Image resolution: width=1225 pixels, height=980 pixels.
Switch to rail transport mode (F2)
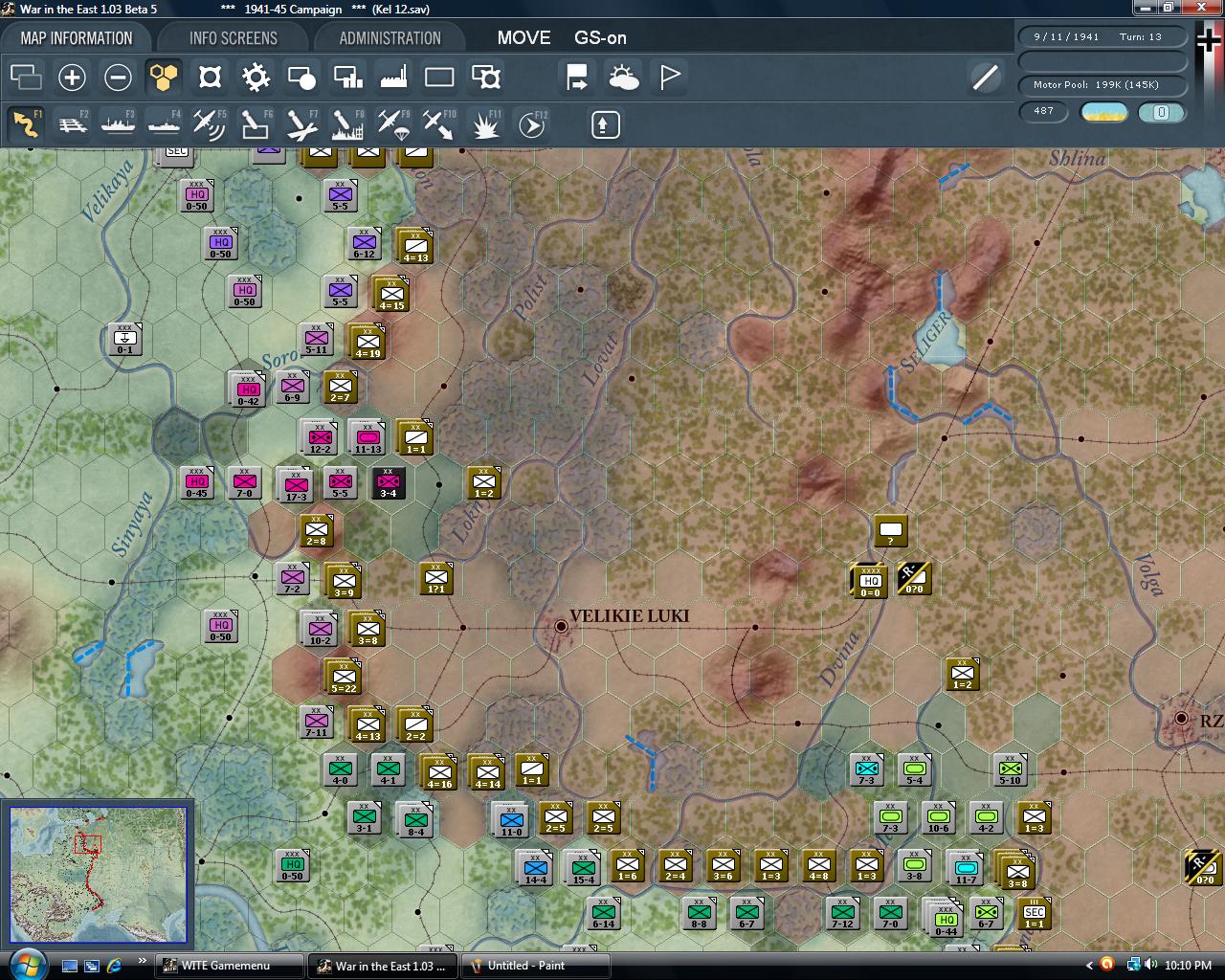(72, 124)
